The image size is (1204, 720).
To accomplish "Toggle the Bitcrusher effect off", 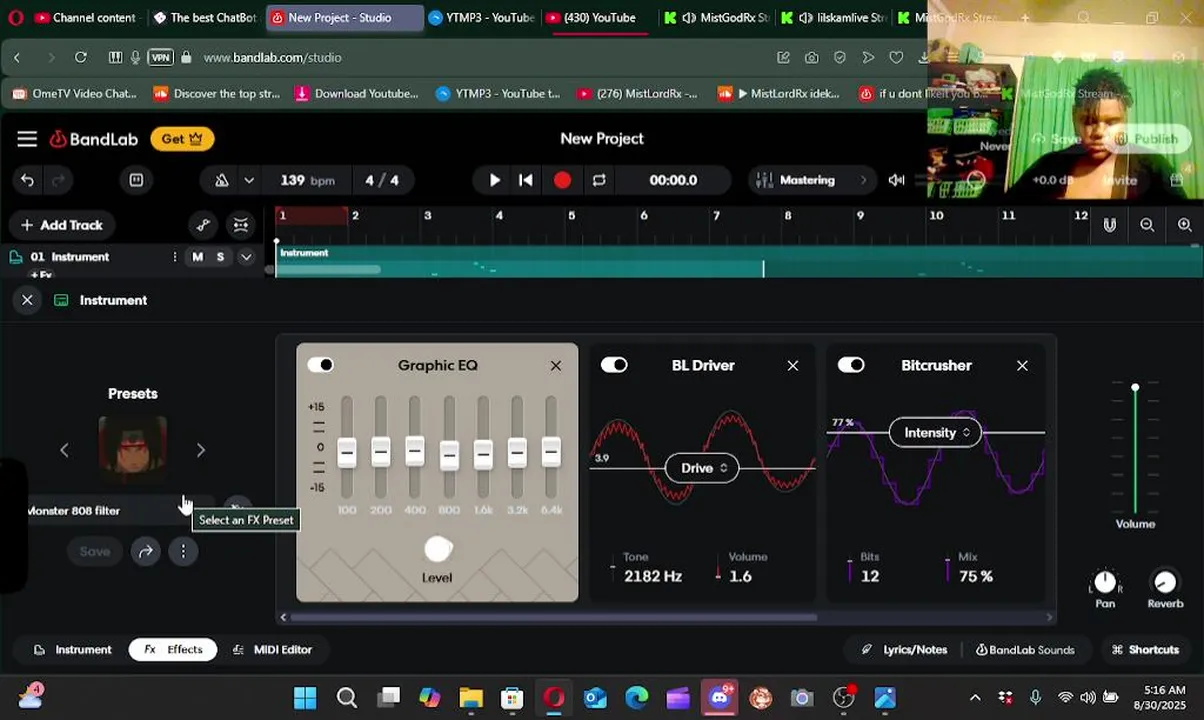I will tap(851, 365).
